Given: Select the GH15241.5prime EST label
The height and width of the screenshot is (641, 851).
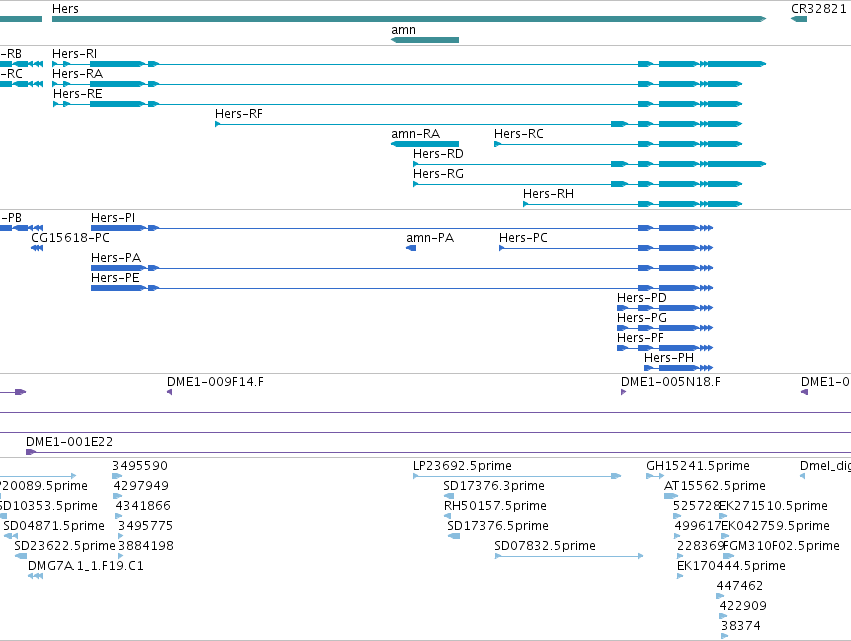Looking at the screenshot, I should [x=698, y=466].
